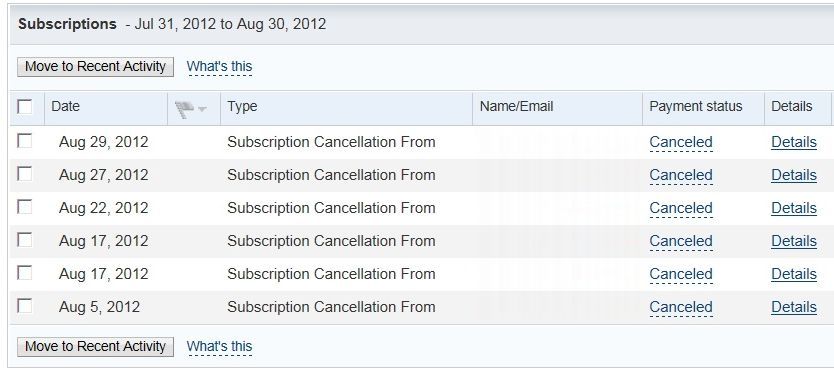The image size is (834, 375).
Task: Check the box for Aug 29, 2012
Action: pos(24,141)
